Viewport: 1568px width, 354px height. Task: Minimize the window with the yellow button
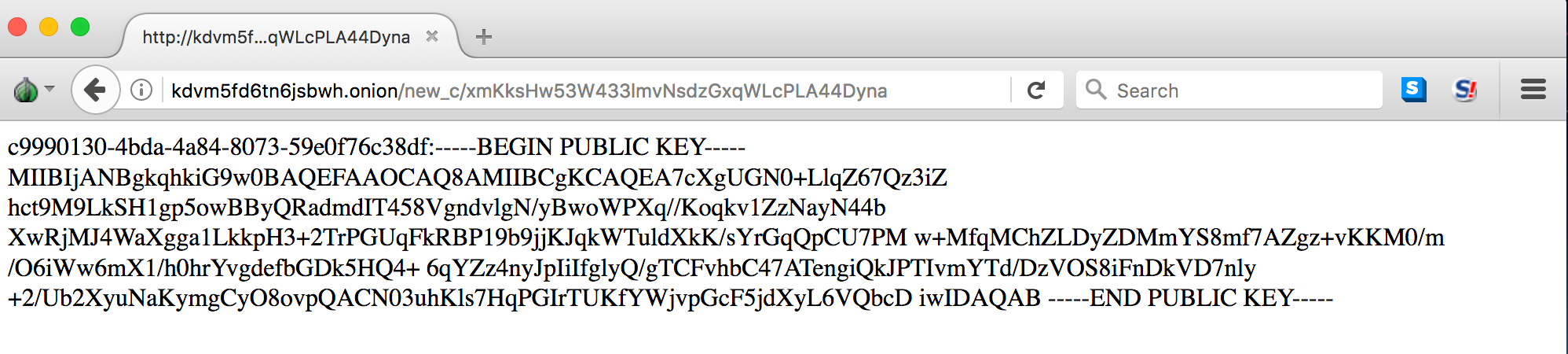tap(49, 27)
